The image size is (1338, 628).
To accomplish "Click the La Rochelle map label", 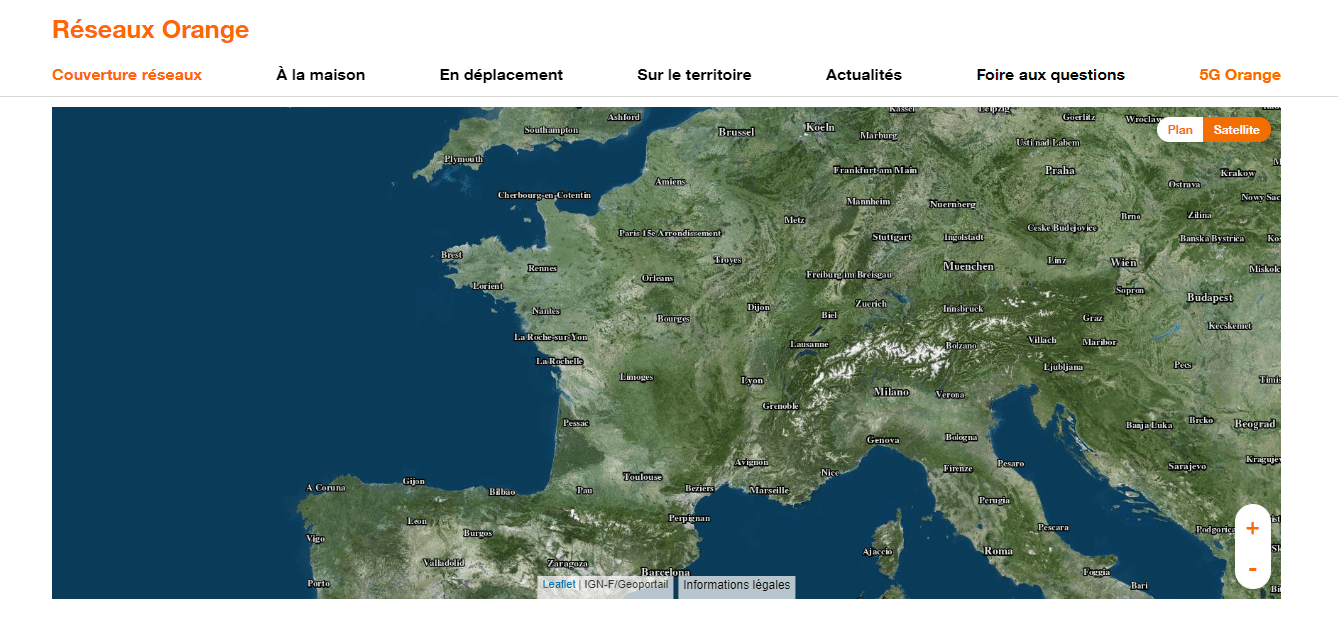I will point(560,361).
